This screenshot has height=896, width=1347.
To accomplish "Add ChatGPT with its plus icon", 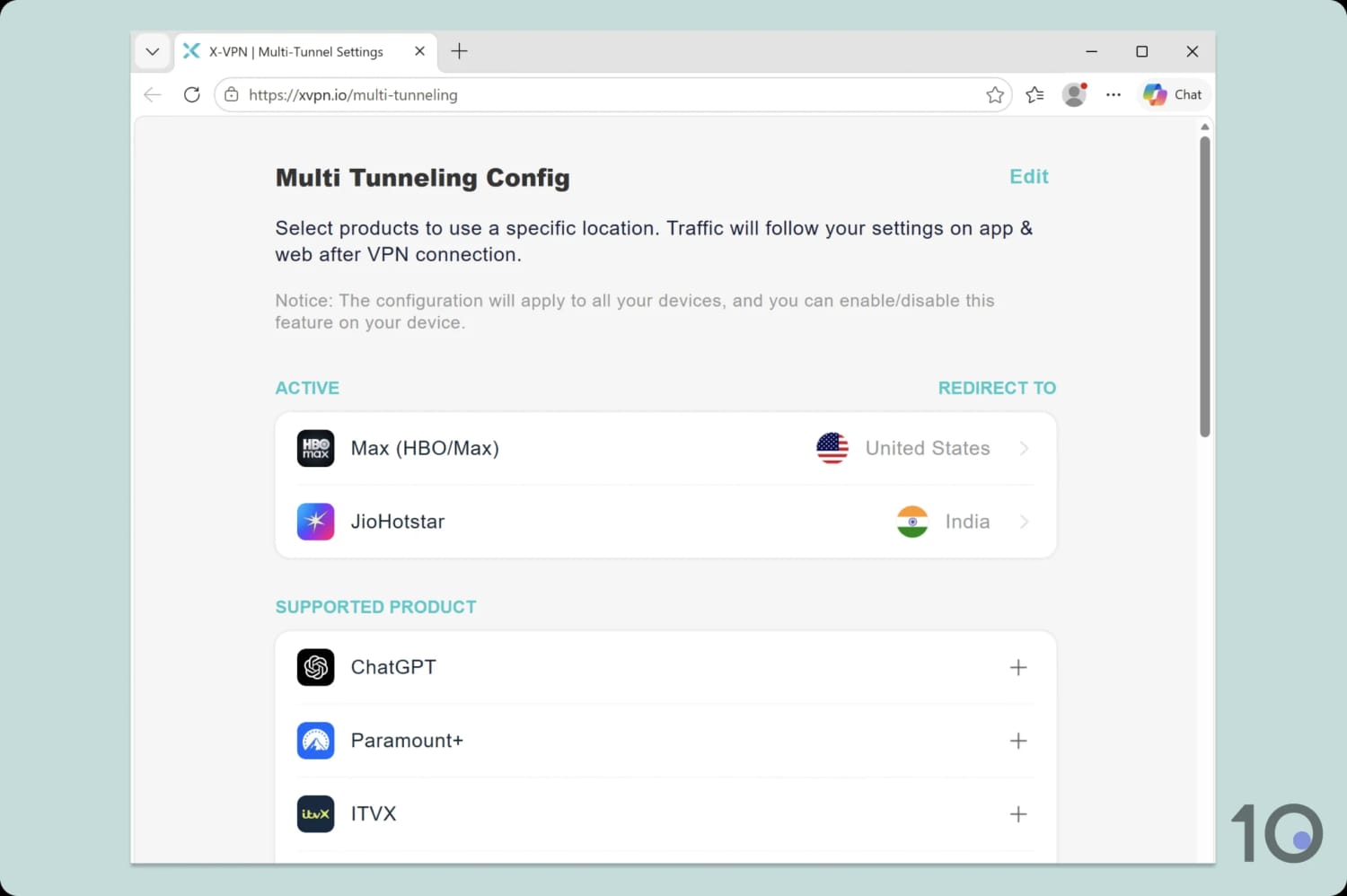I will [x=1018, y=667].
